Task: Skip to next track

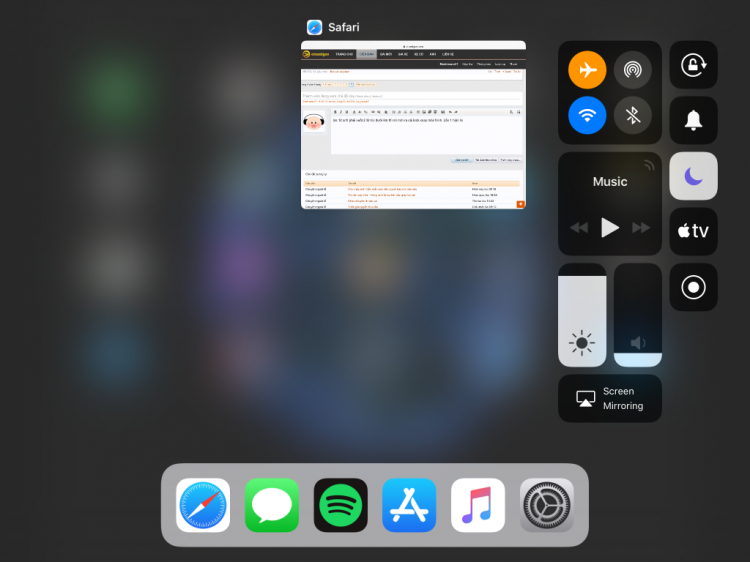Action: pos(641,228)
